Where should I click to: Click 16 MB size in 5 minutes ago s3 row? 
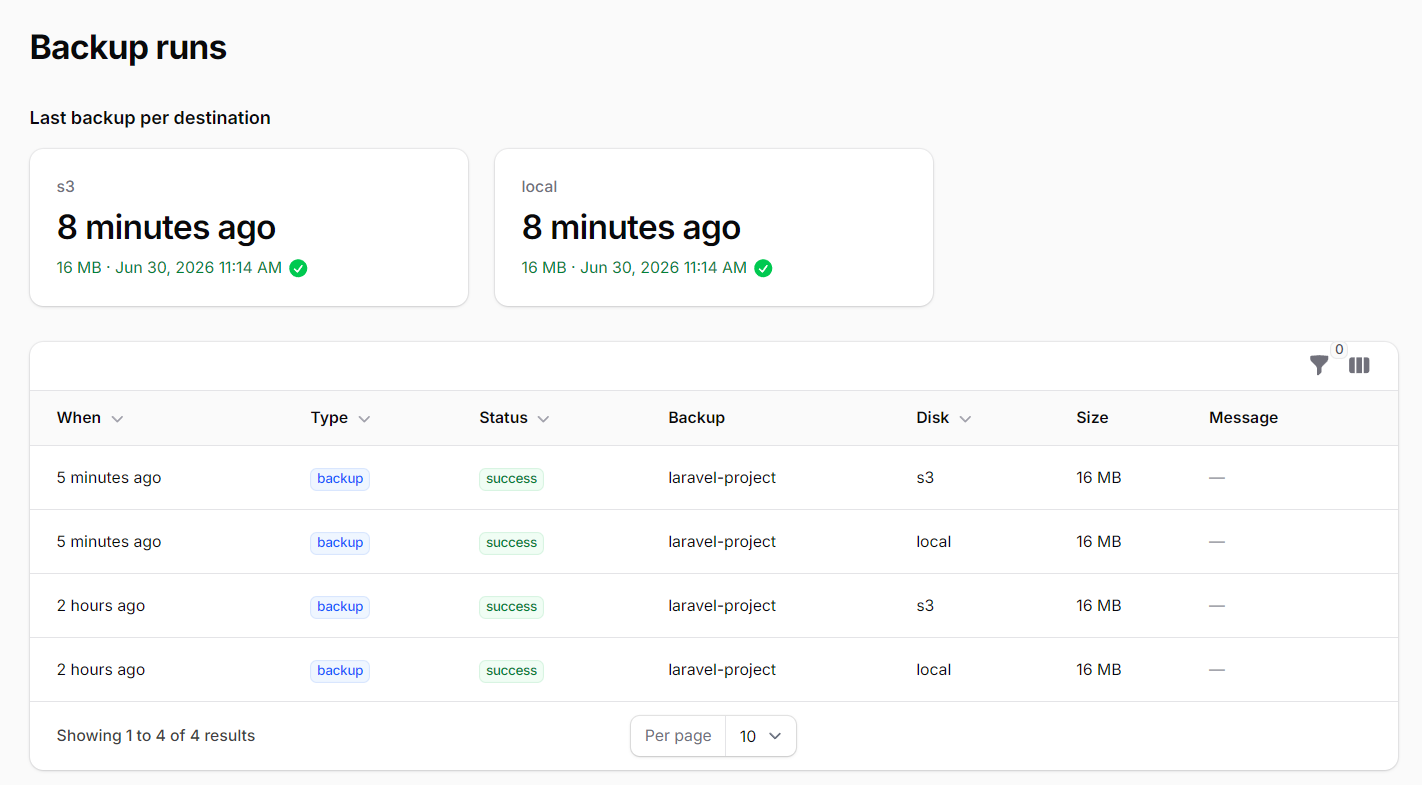point(1099,478)
